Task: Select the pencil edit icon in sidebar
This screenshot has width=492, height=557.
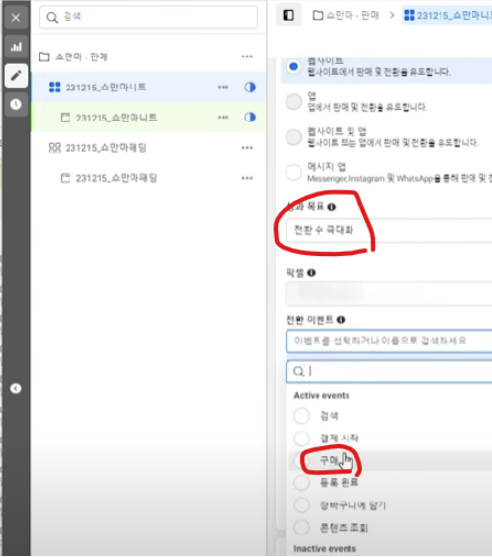Action: point(16,76)
